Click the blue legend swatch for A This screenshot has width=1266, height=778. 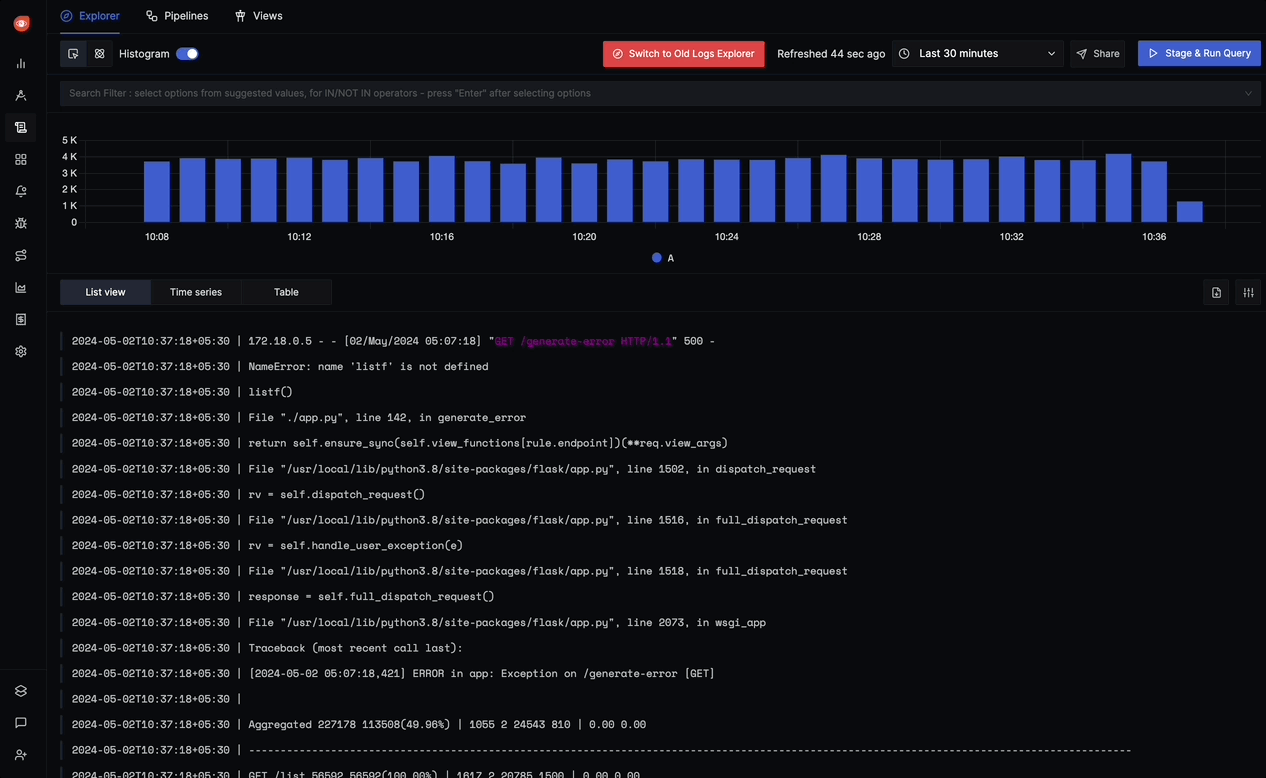pyautogui.click(x=657, y=258)
